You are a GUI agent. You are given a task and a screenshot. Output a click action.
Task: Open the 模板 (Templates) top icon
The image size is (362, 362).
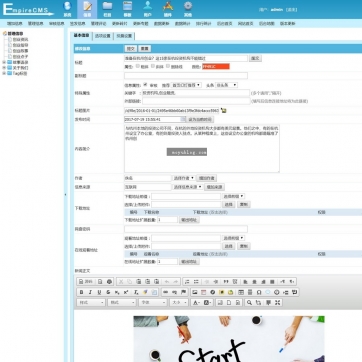pos(127,9)
